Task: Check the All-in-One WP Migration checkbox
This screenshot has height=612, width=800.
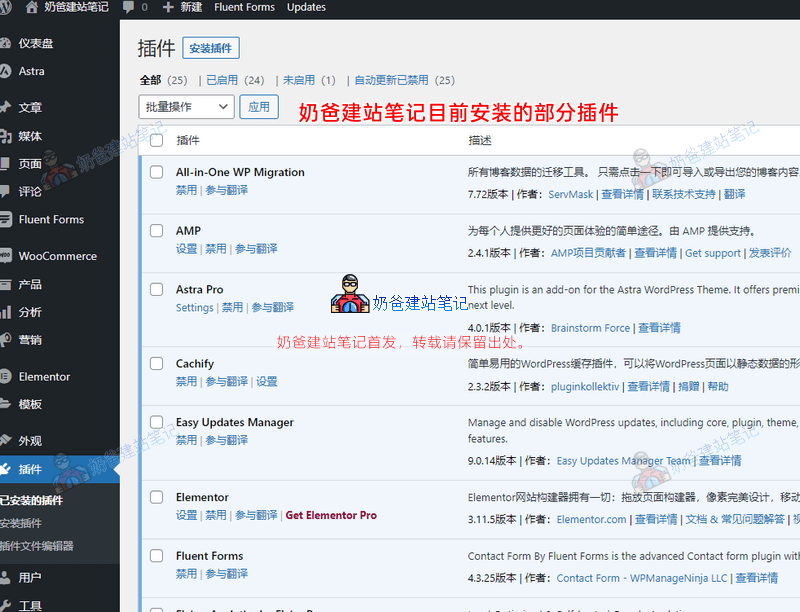Action: point(156,172)
